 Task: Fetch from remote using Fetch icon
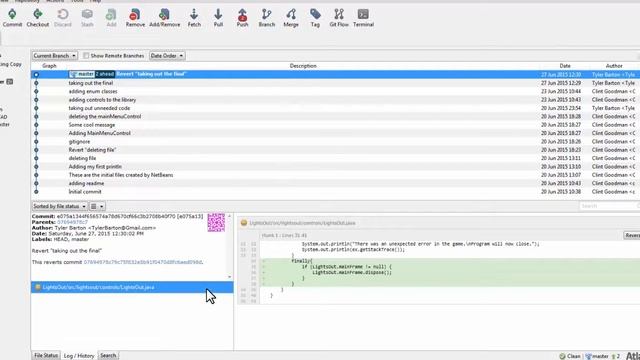click(x=194, y=18)
